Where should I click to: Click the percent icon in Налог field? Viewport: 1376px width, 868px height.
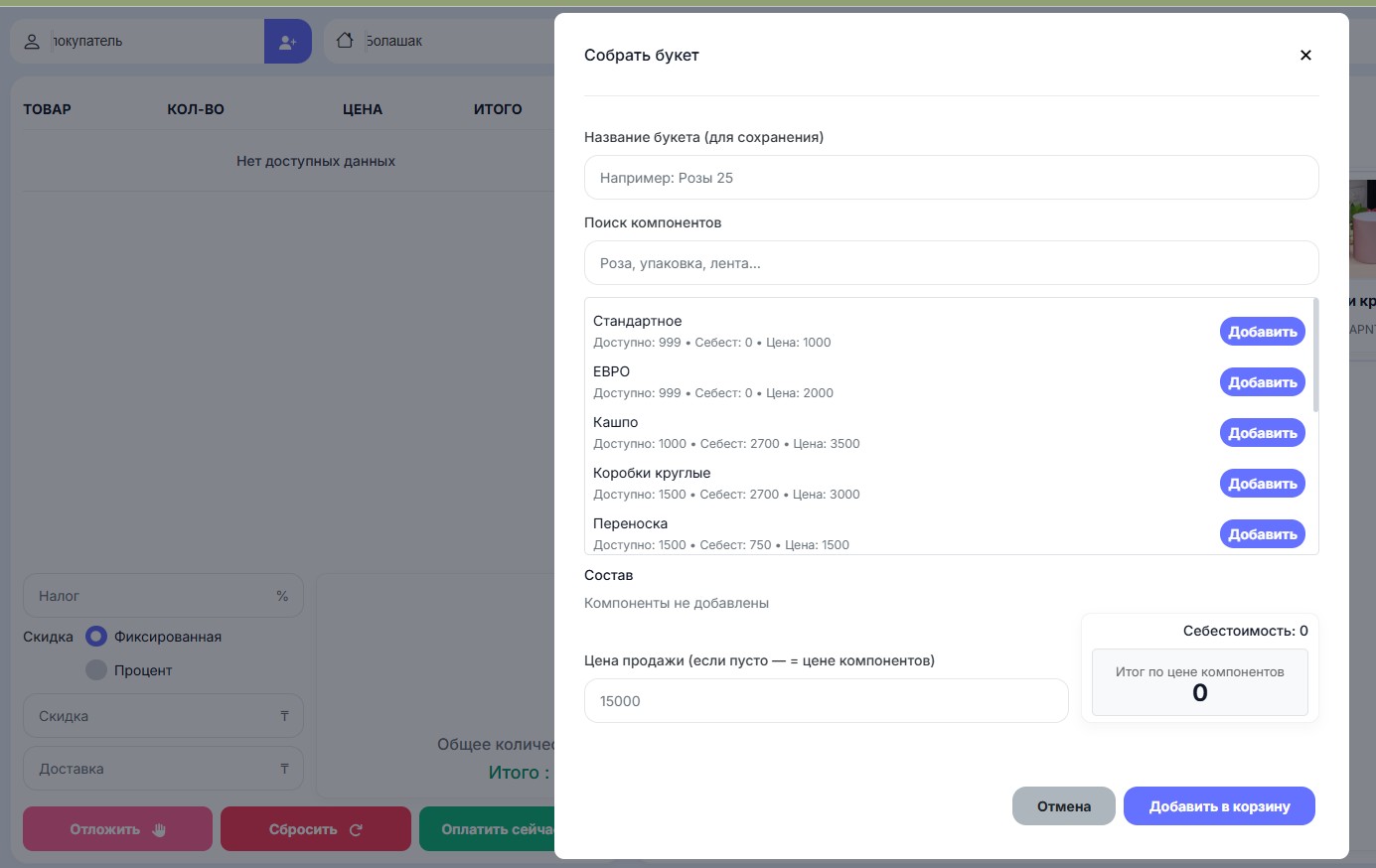[x=282, y=596]
